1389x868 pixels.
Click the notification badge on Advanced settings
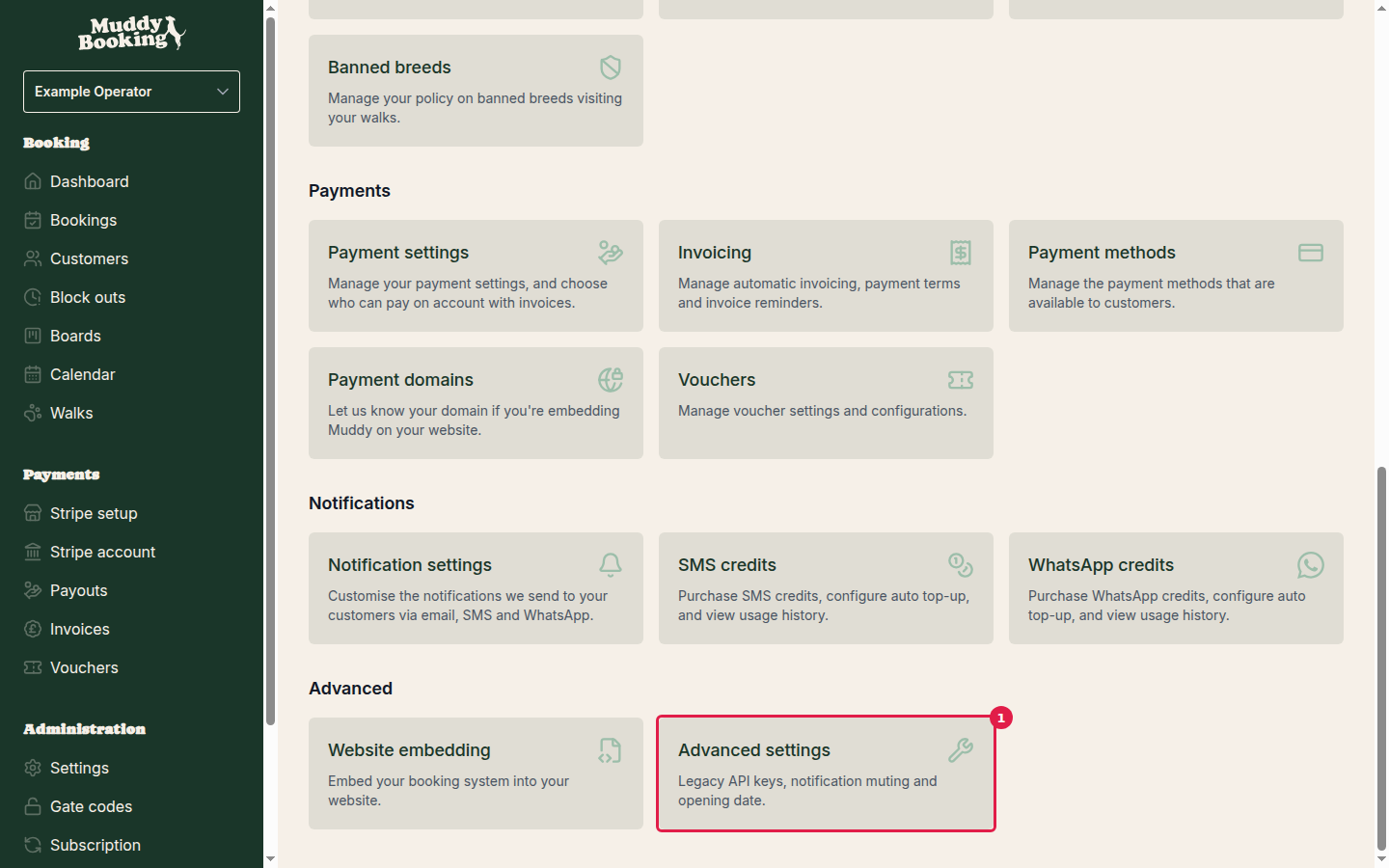[1001, 718]
